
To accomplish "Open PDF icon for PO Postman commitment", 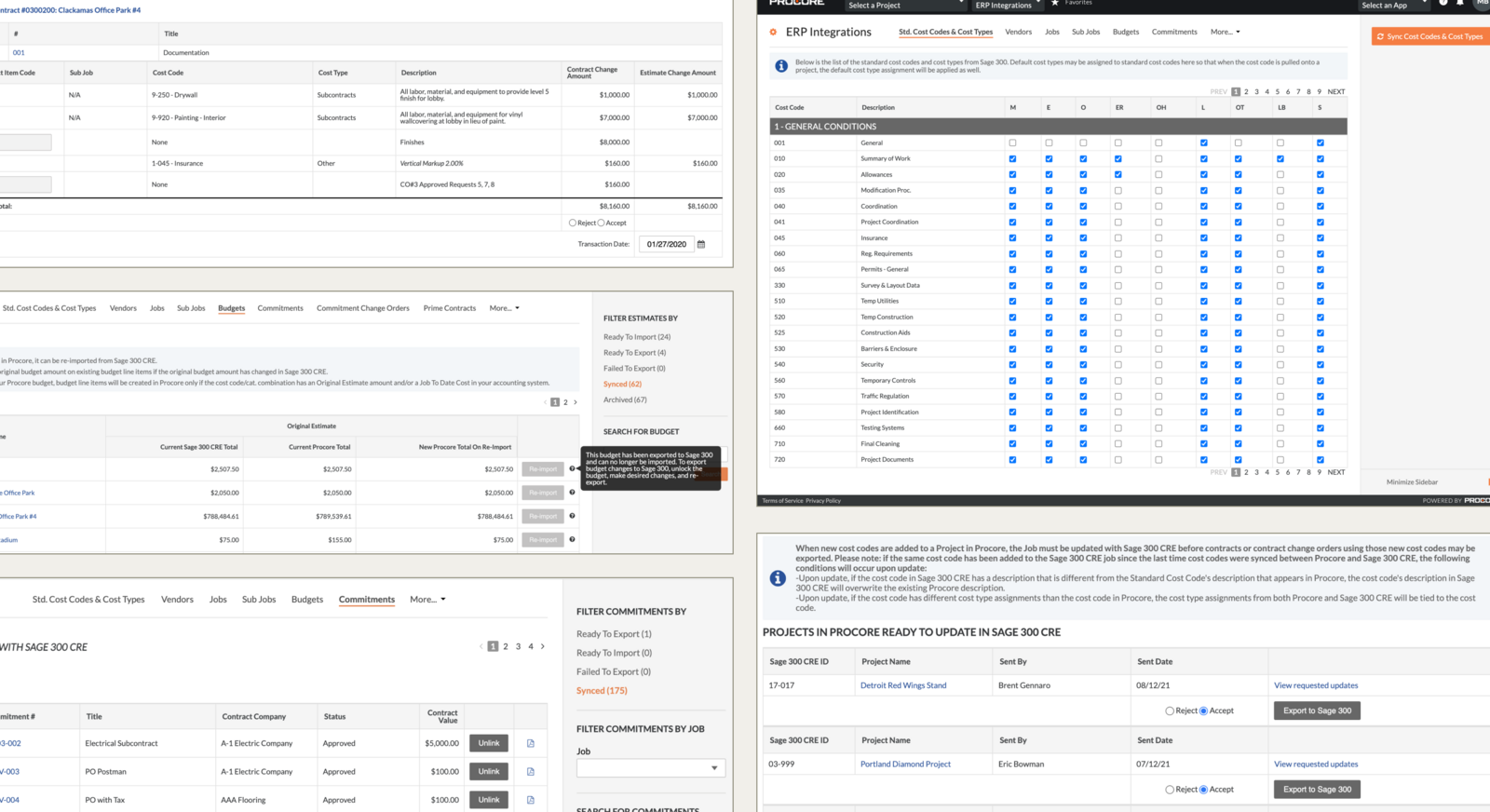I will [531, 771].
